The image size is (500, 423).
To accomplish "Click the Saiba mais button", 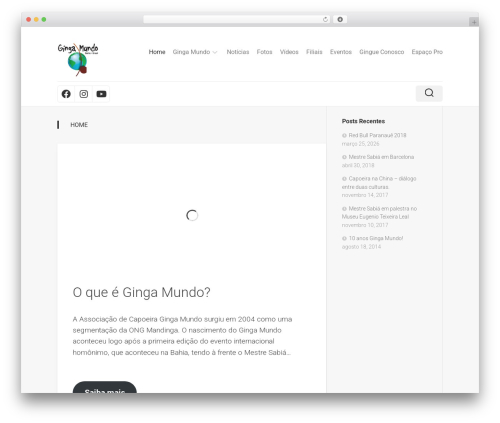I will 105,387.
